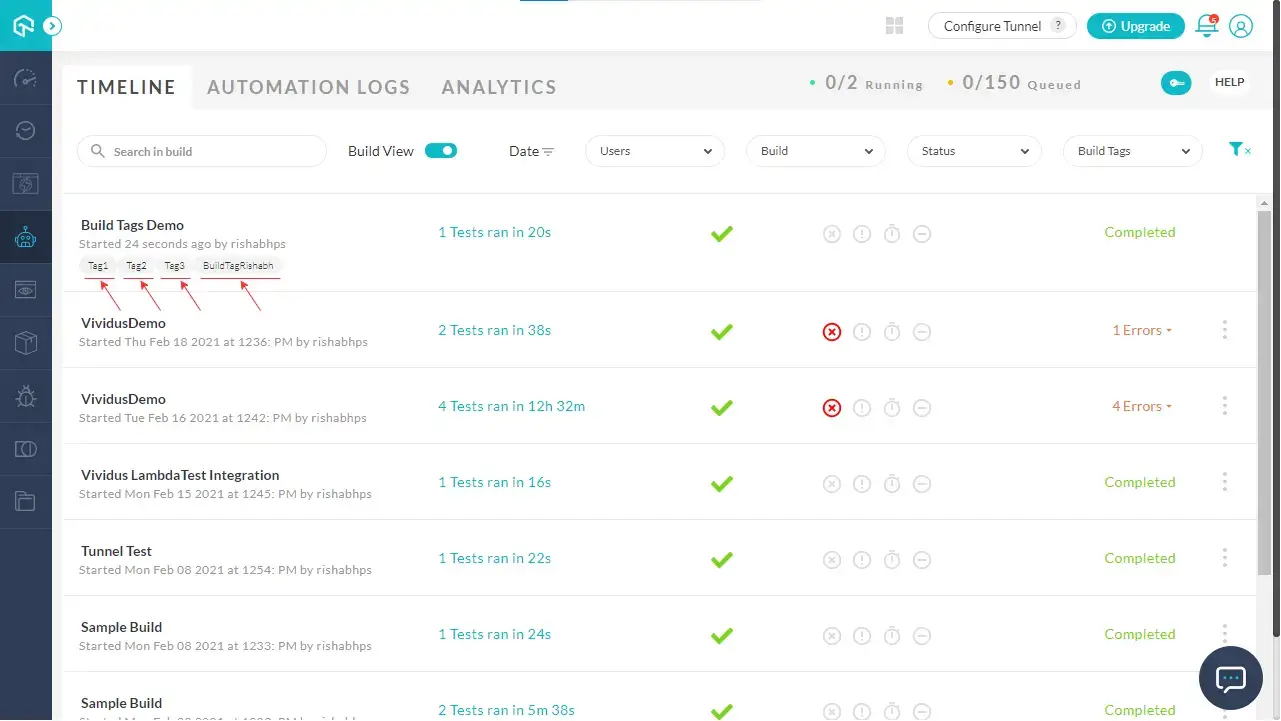
Task: Open the Users filter dropdown
Action: (x=655, y=151)
